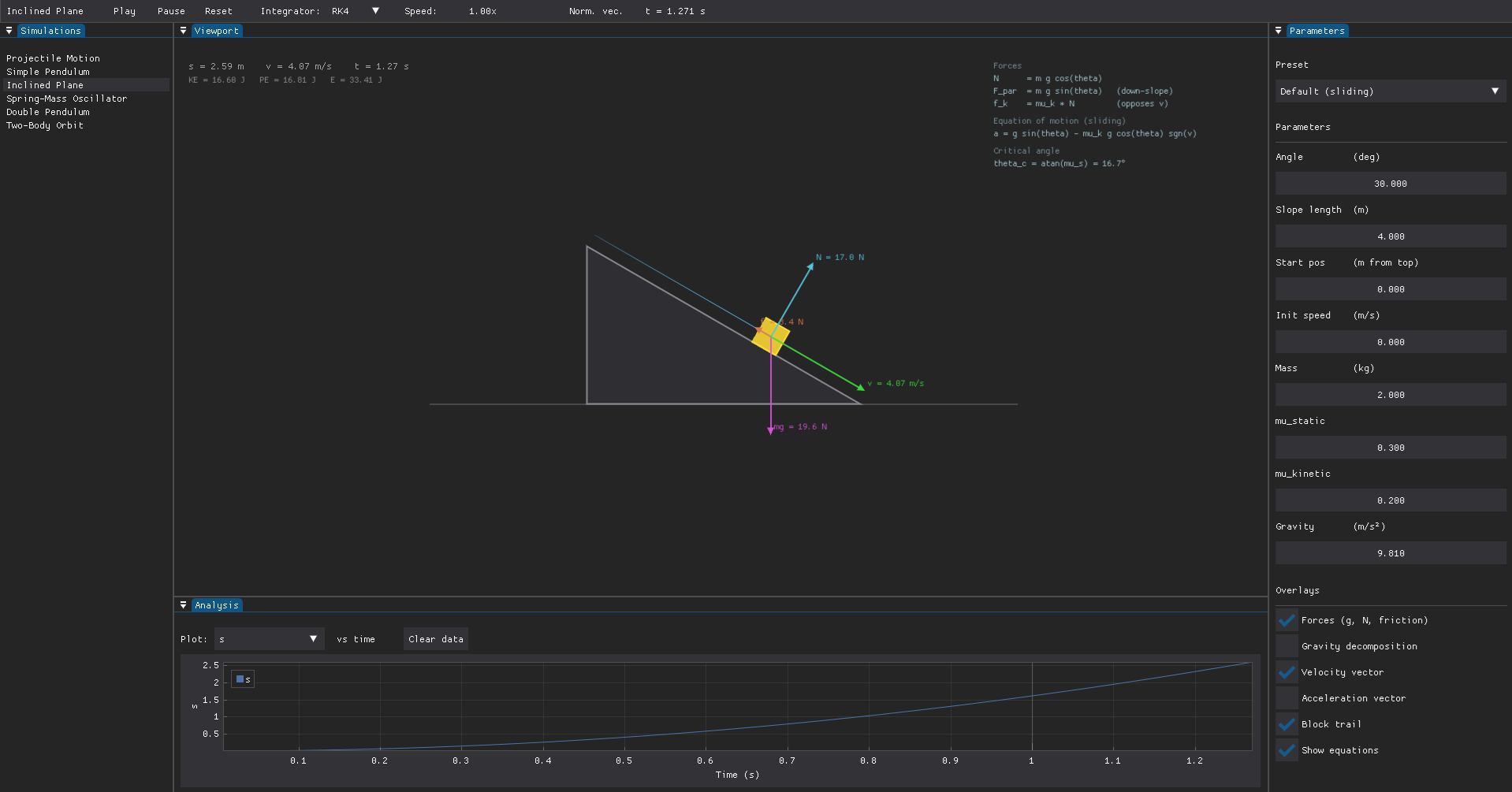Click the Angle value field 30.000
Screen dimensions: 1512x792
tap(1391, 184)
